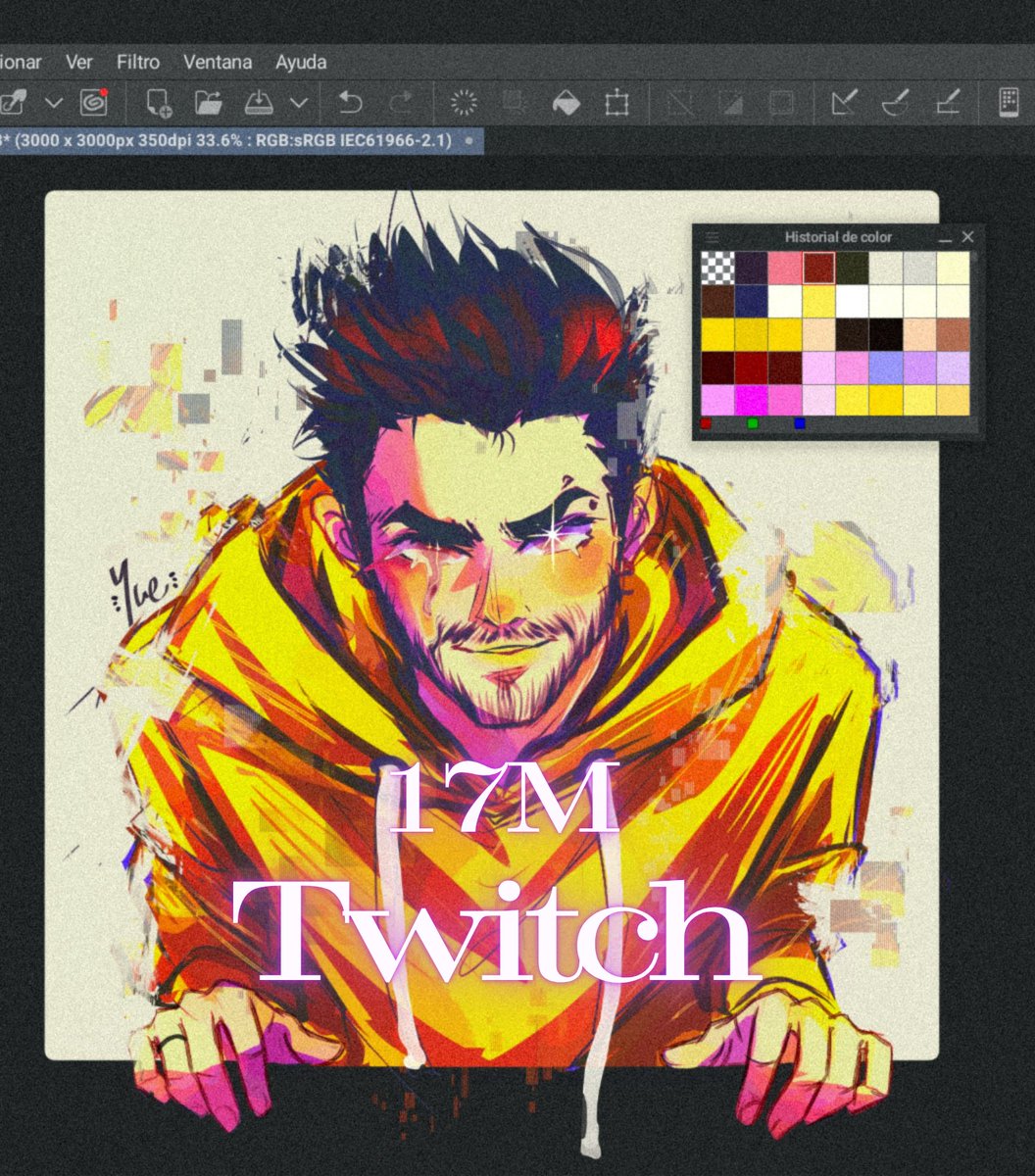Expand the dropdown arrow beside Save icon
The height and width of the screenshot is (1176, 1035).
pyautogui.click(x=299, y=102)
